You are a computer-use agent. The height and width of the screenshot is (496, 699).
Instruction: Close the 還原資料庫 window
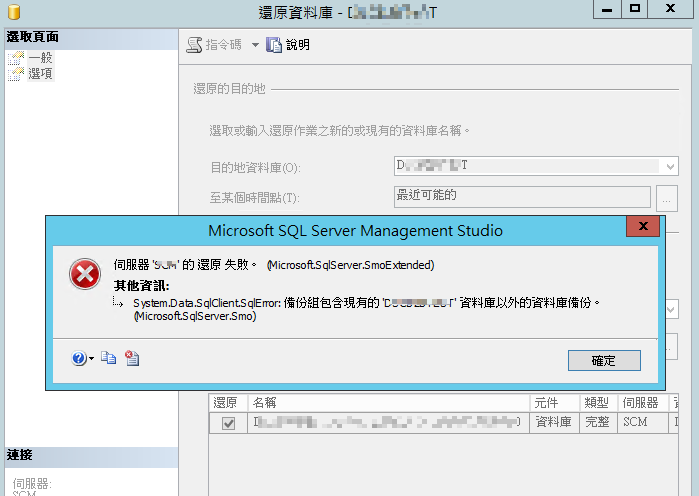pos(670,9)
